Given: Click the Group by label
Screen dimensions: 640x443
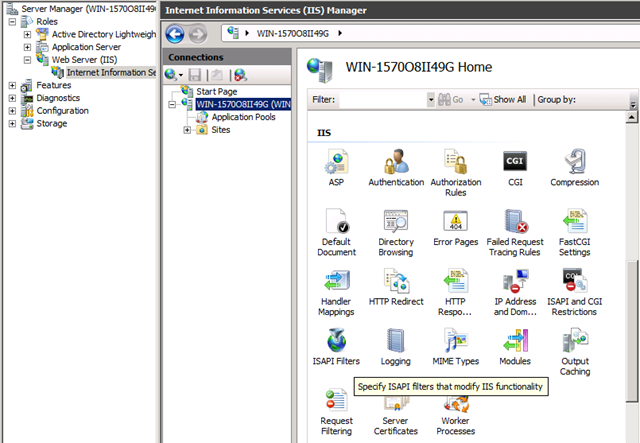Looking at the screenshot, I should tap(556, 99).
